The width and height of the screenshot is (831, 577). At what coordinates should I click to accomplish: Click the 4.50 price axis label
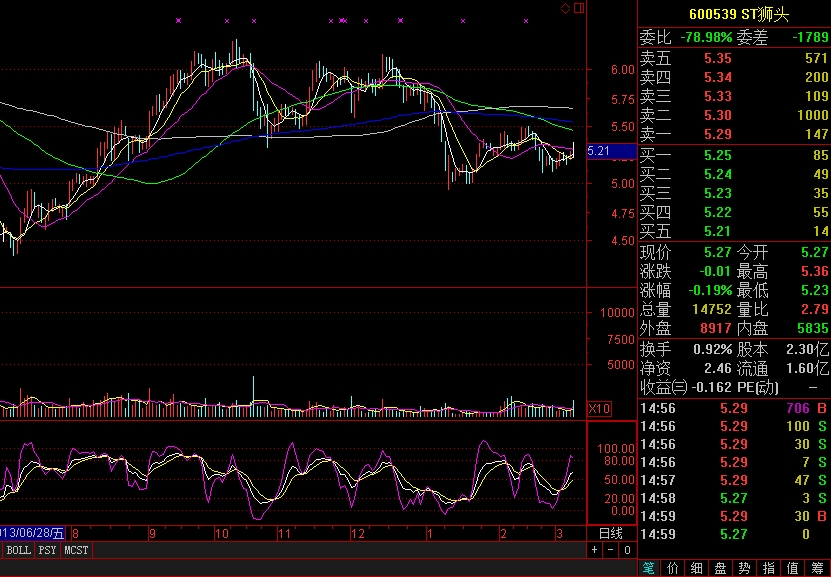click(x=623, y=241)
